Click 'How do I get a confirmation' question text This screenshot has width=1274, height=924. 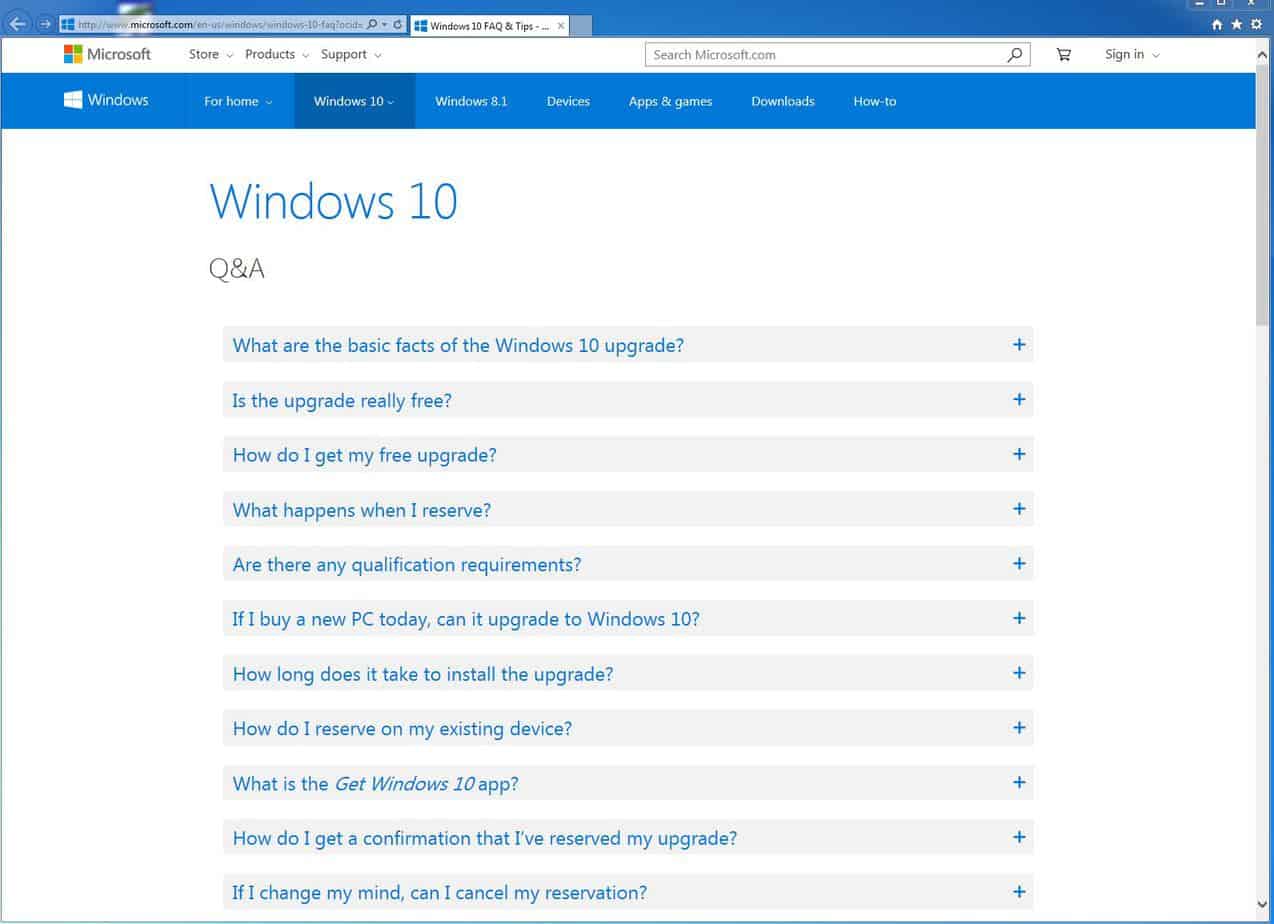(x=485, y=838)
